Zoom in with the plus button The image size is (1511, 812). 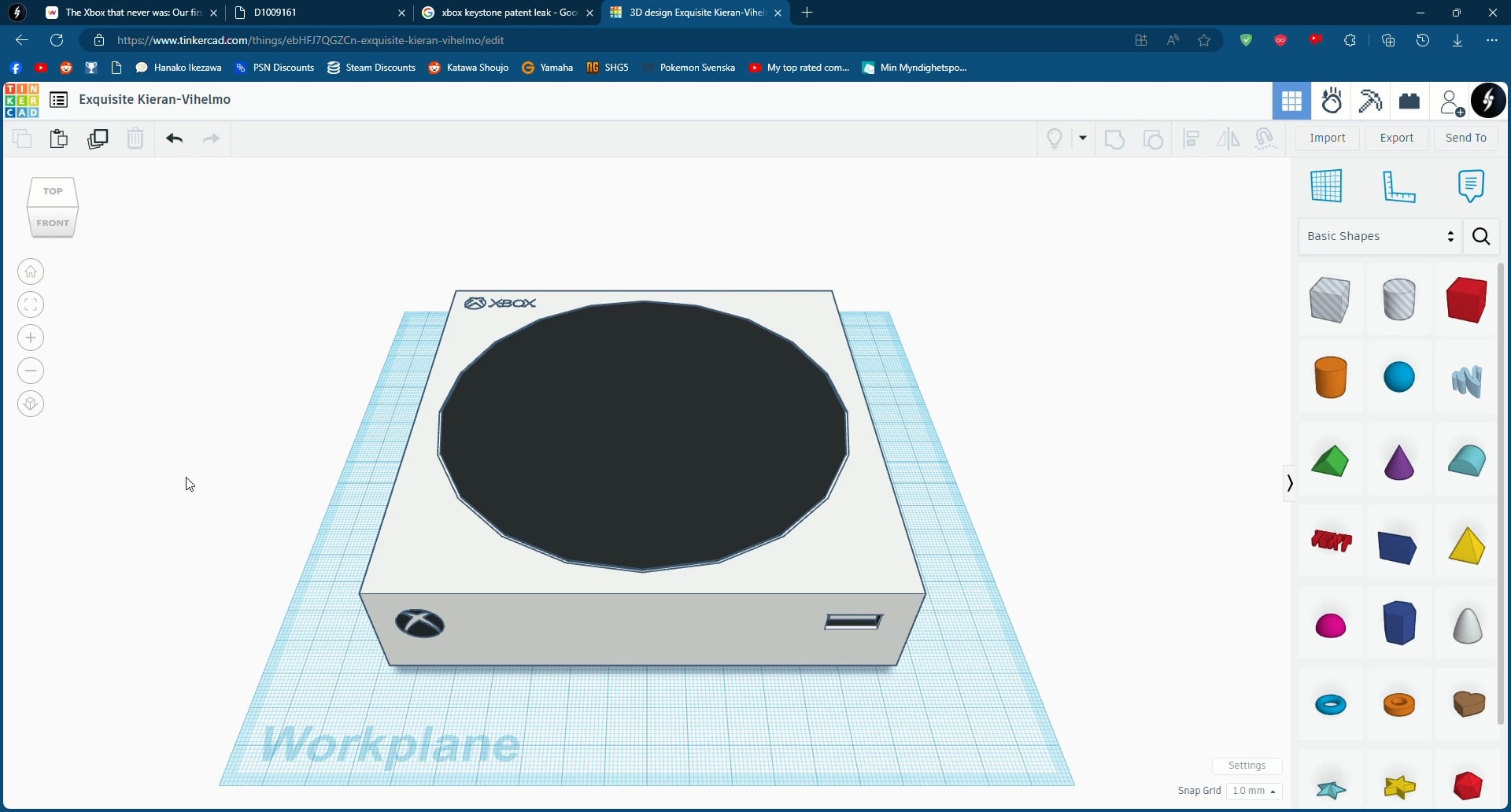click(31, 338)
